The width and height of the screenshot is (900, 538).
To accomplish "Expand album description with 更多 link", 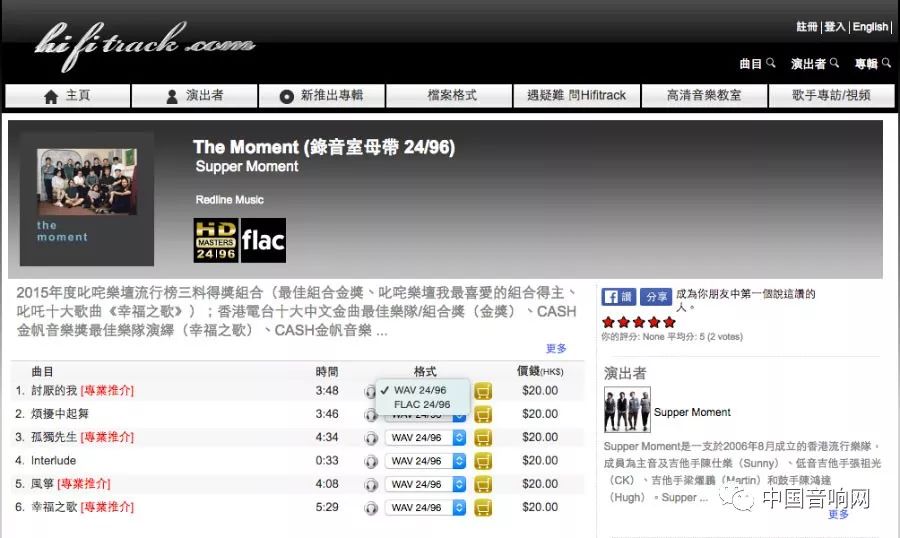I will pyautogui.click(x=556, y=348).
